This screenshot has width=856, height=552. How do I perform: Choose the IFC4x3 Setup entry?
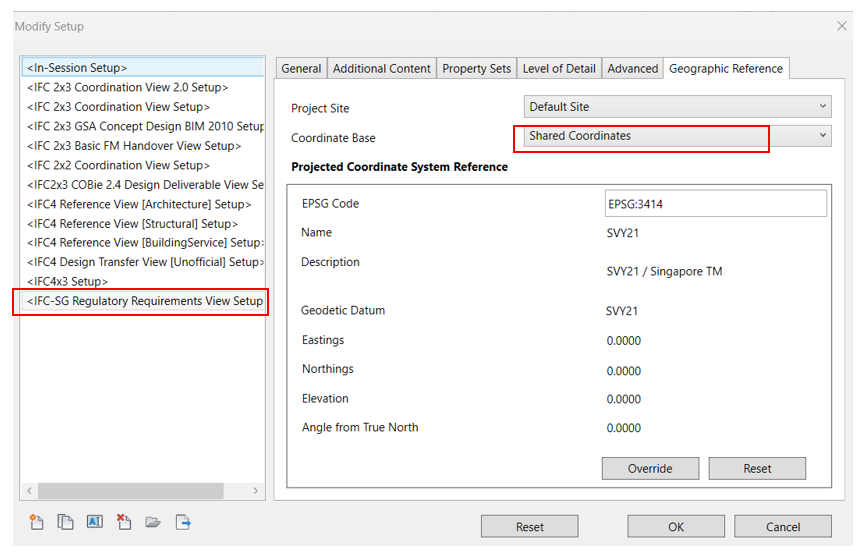click(x=68, y=282)
